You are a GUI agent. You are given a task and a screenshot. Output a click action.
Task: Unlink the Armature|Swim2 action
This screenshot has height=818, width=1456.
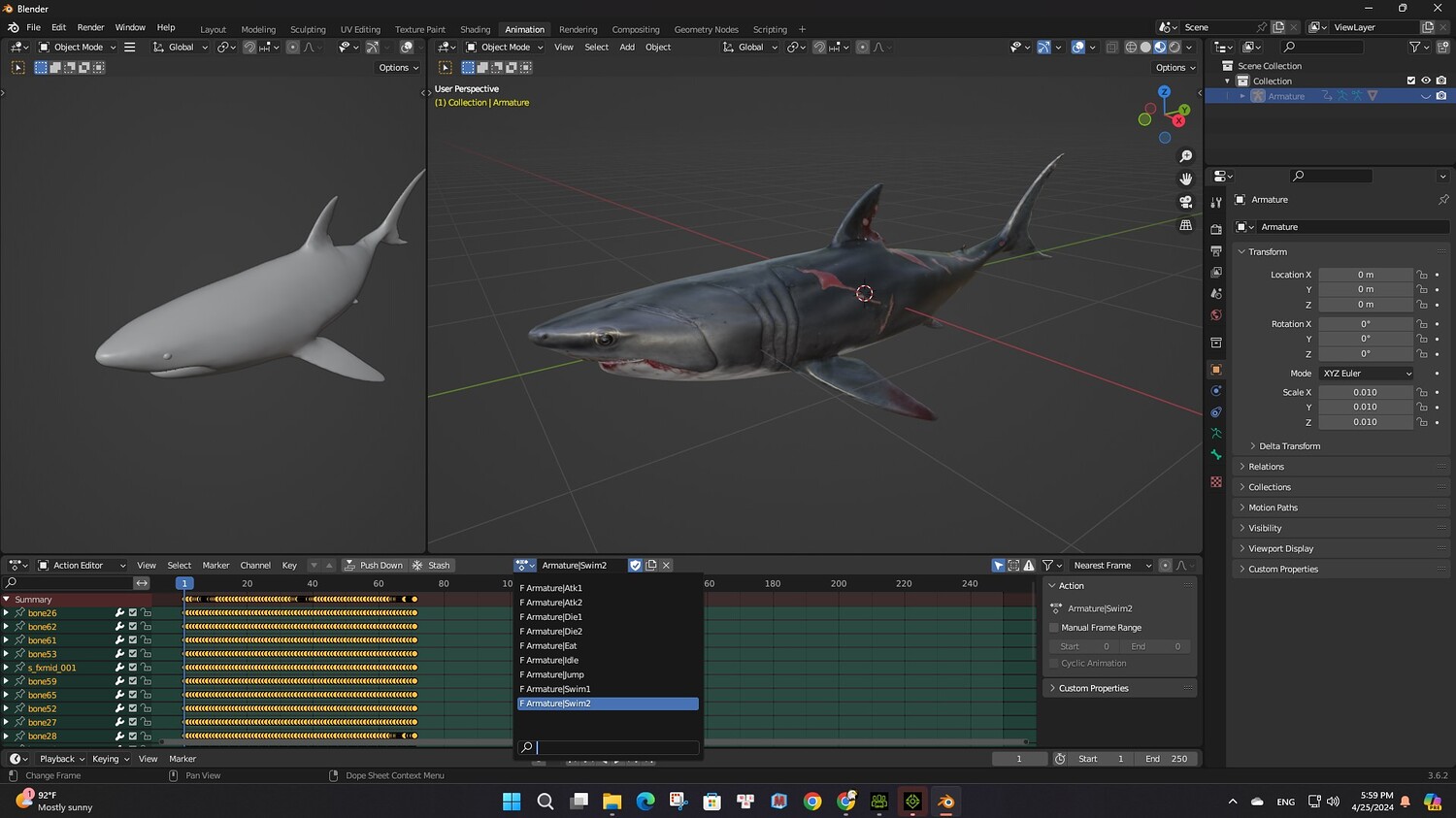[x=666, y=566]
